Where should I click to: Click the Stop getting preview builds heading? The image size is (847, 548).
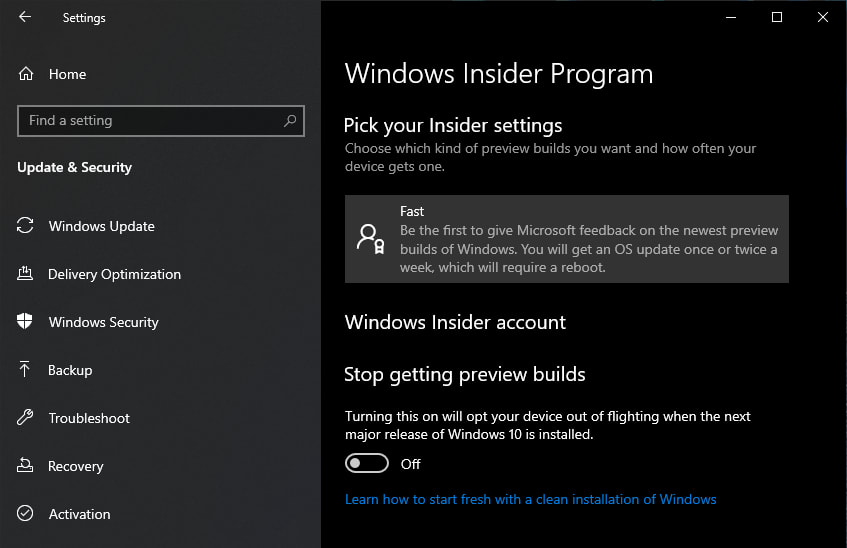pyautogui.click(x=465, y=375)
